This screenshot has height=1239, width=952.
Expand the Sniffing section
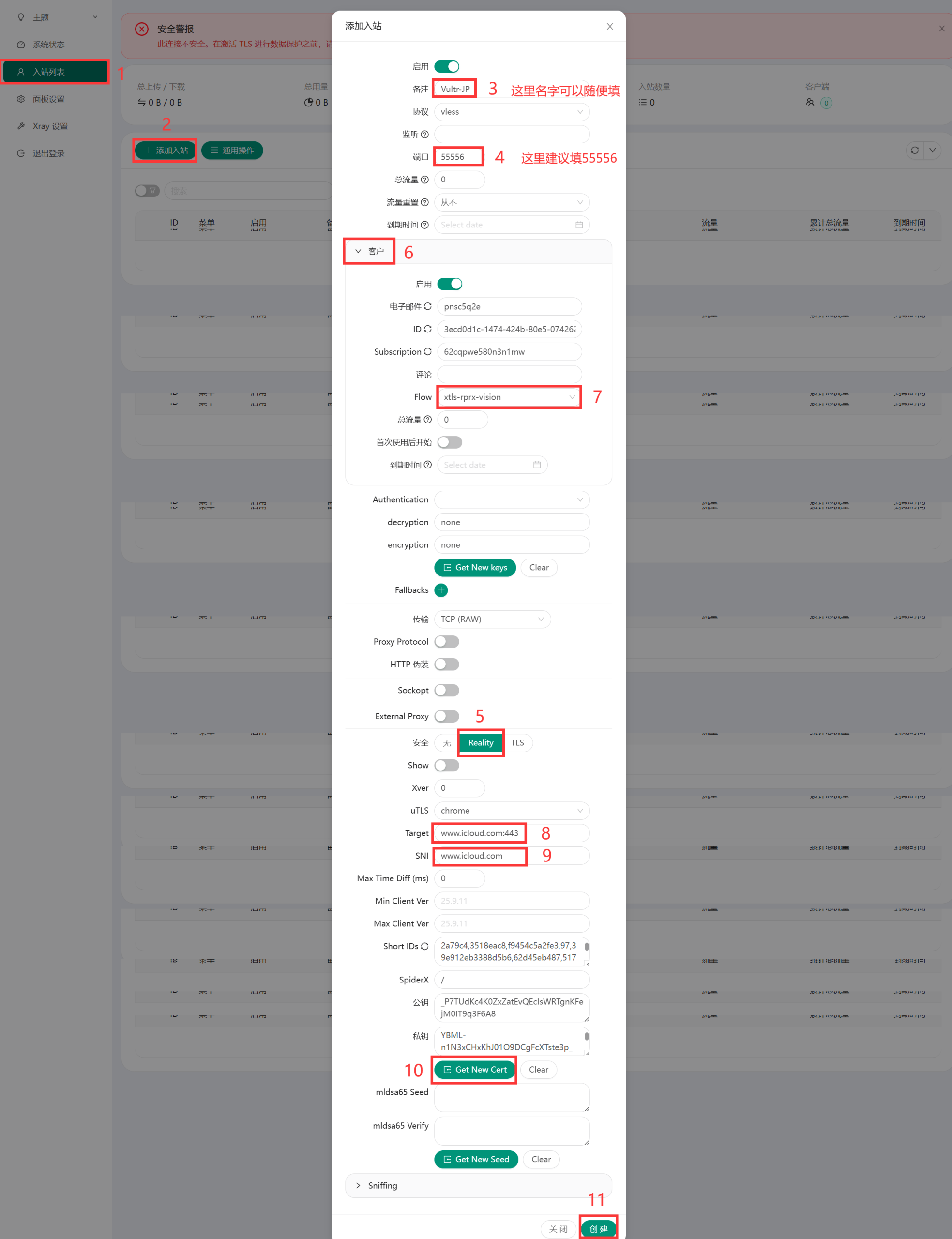382,1185
